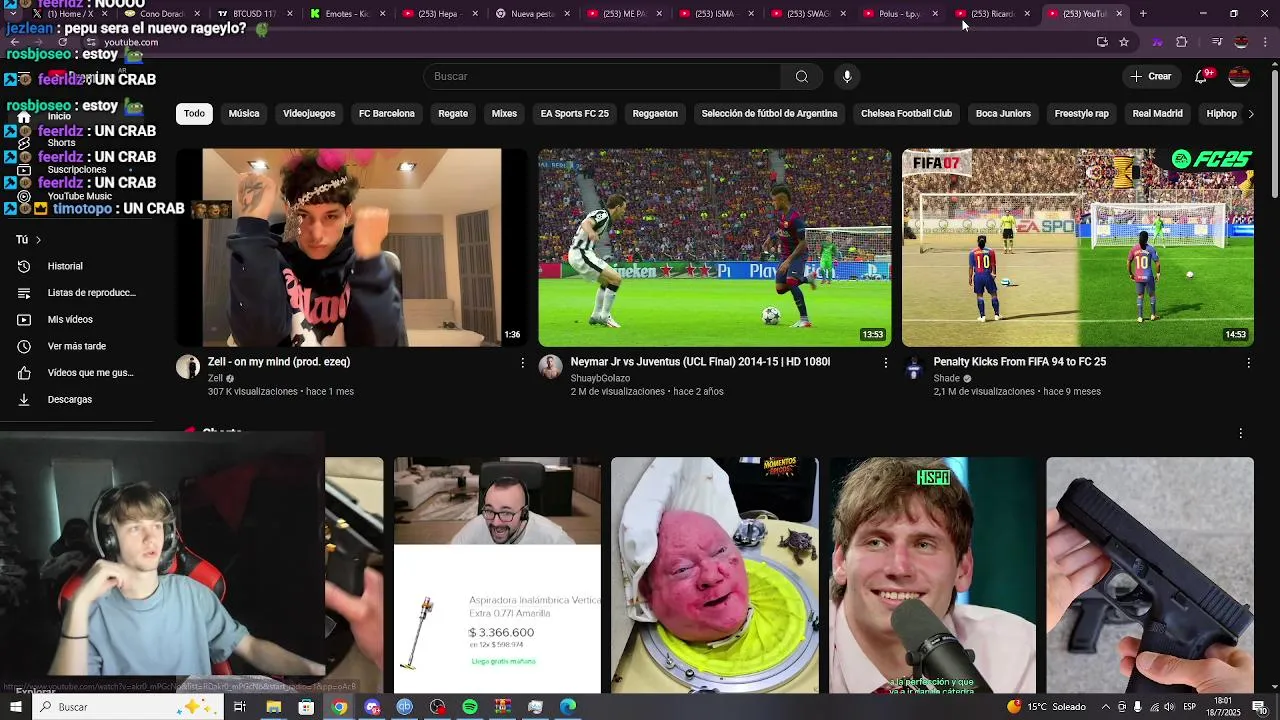Click the taskbar Buscar search box
The width and height of the screenshot is (1280, 720).
point(130,707)
